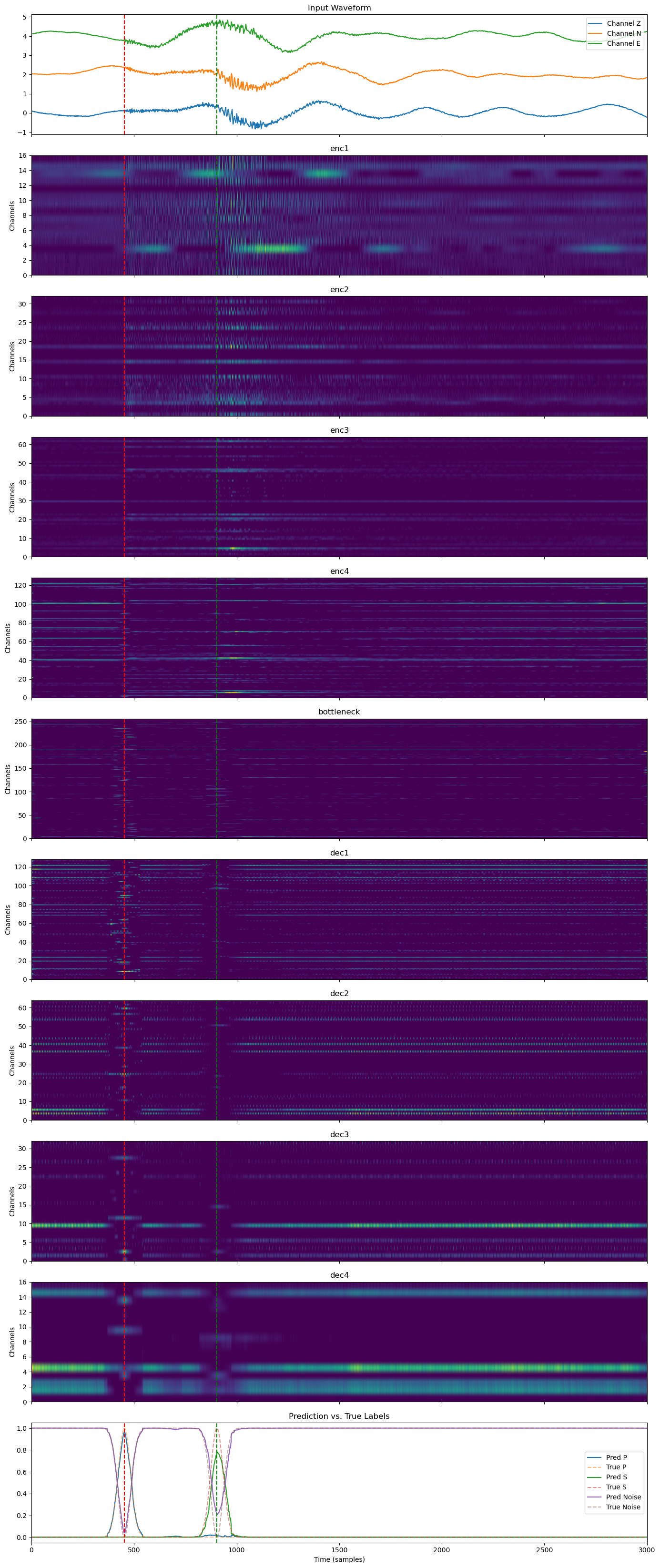Click the x-axis tick label '2500'
This screenshot has height=1568, width=660.
pos(544,1550)
